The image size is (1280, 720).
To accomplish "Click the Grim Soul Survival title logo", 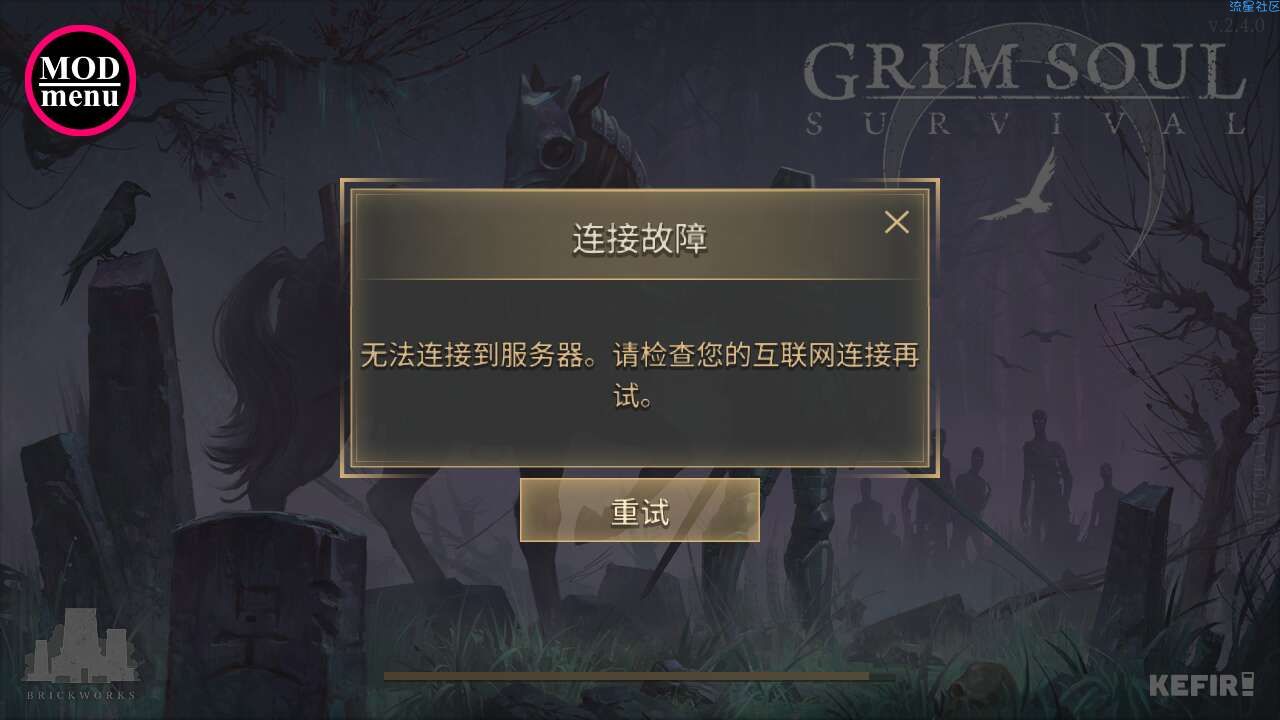I will coord(1026,88).
